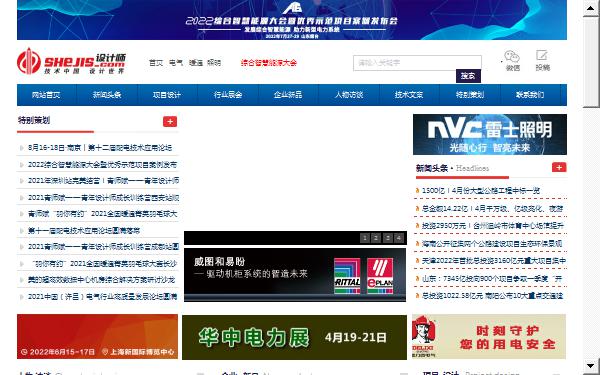Open red 综合智慧能源大会 link

[269, 63]
